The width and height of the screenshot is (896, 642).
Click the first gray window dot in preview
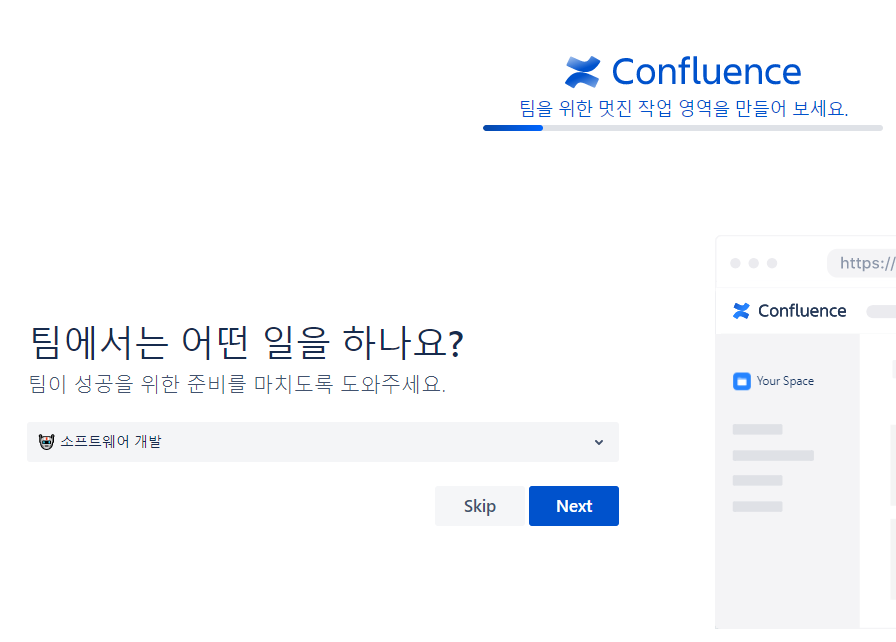(x=735, y=263)
